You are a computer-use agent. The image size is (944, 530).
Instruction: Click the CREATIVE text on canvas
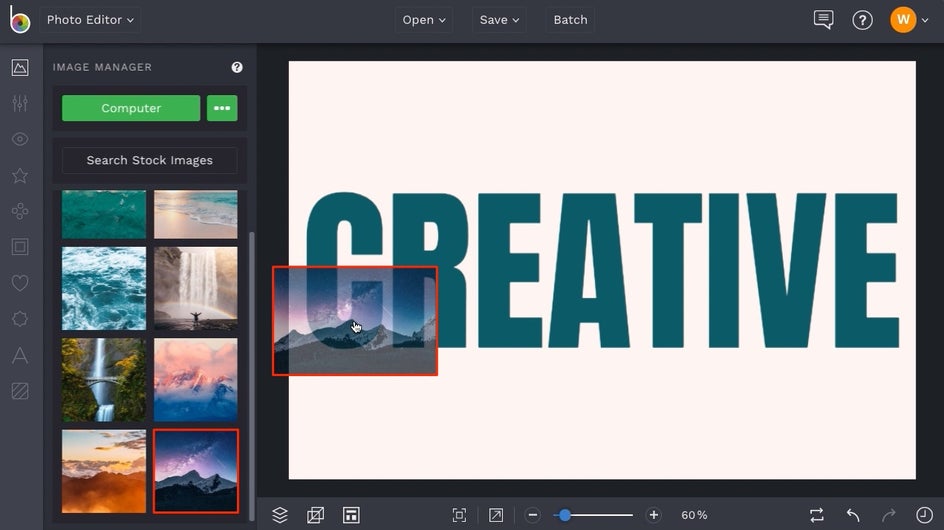[x=602, y=270]
